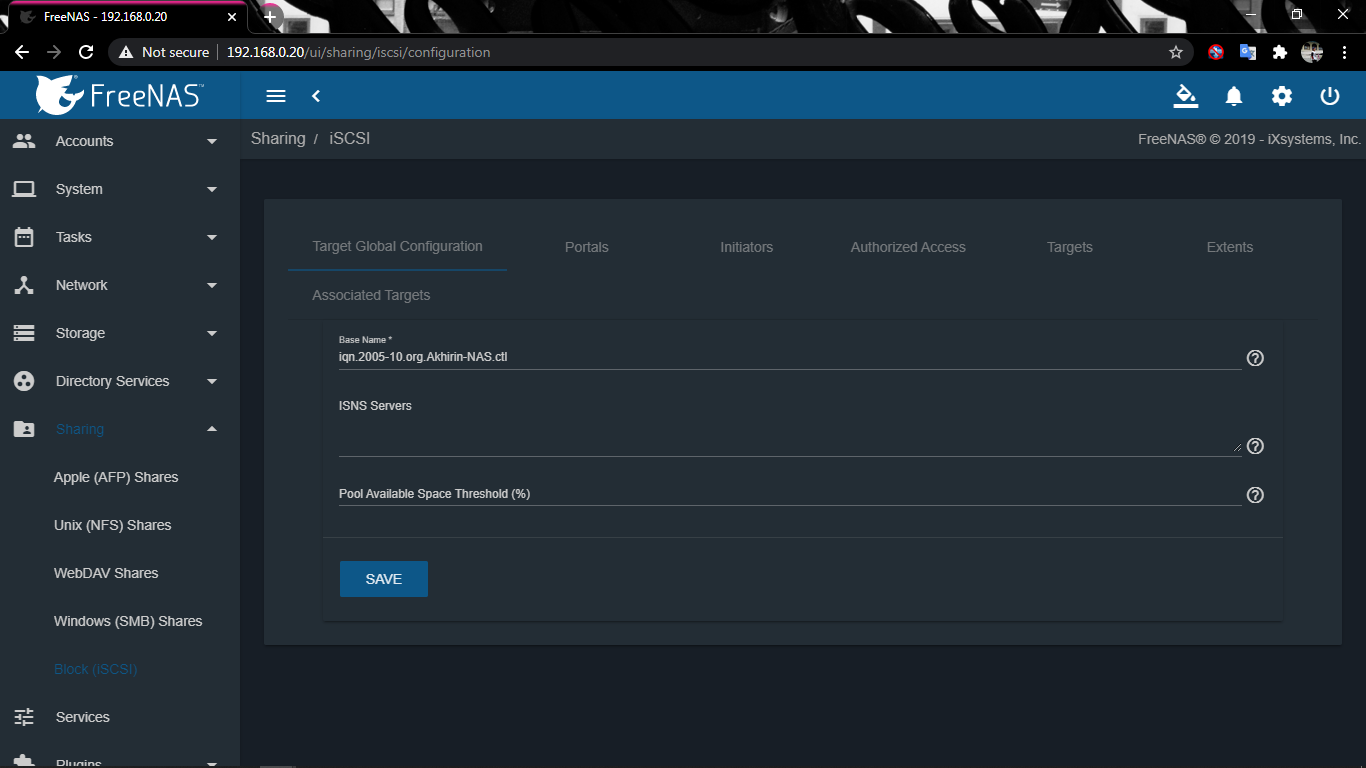Switch to the Extents tab
Screen dimensions: 1366x768
click(1229, 247)
